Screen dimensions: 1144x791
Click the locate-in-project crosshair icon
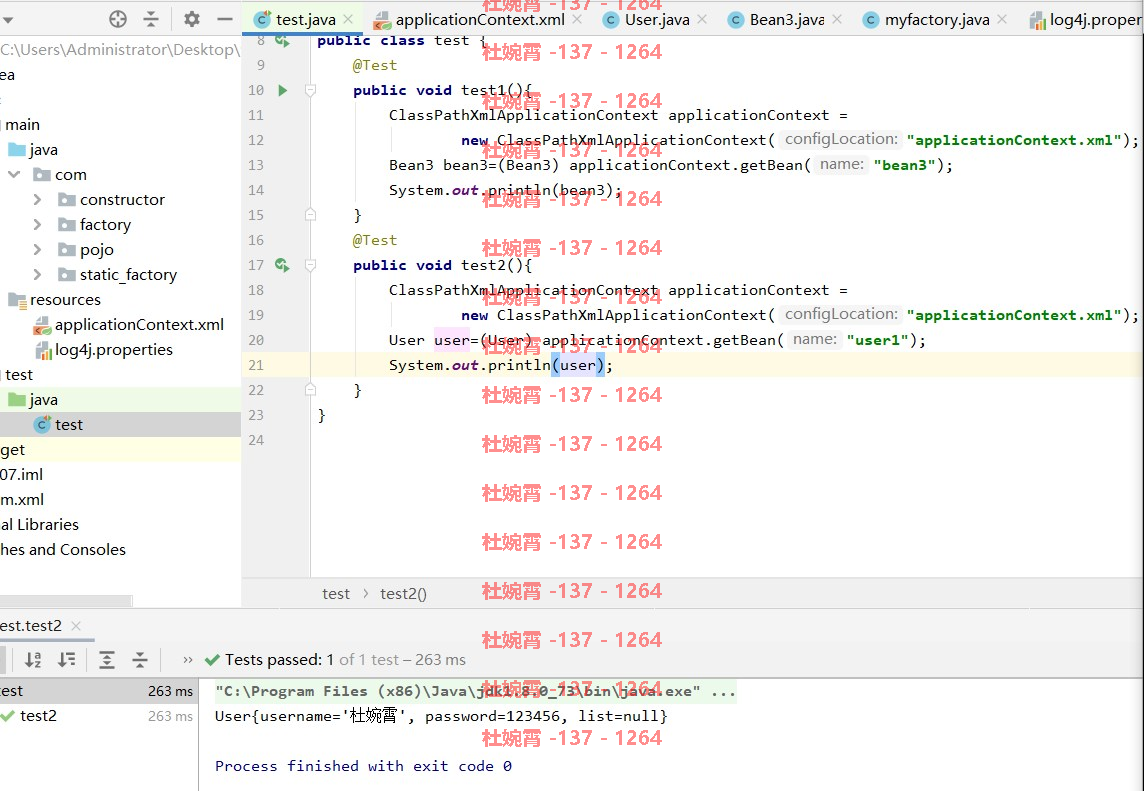click(x=117, y=19)
